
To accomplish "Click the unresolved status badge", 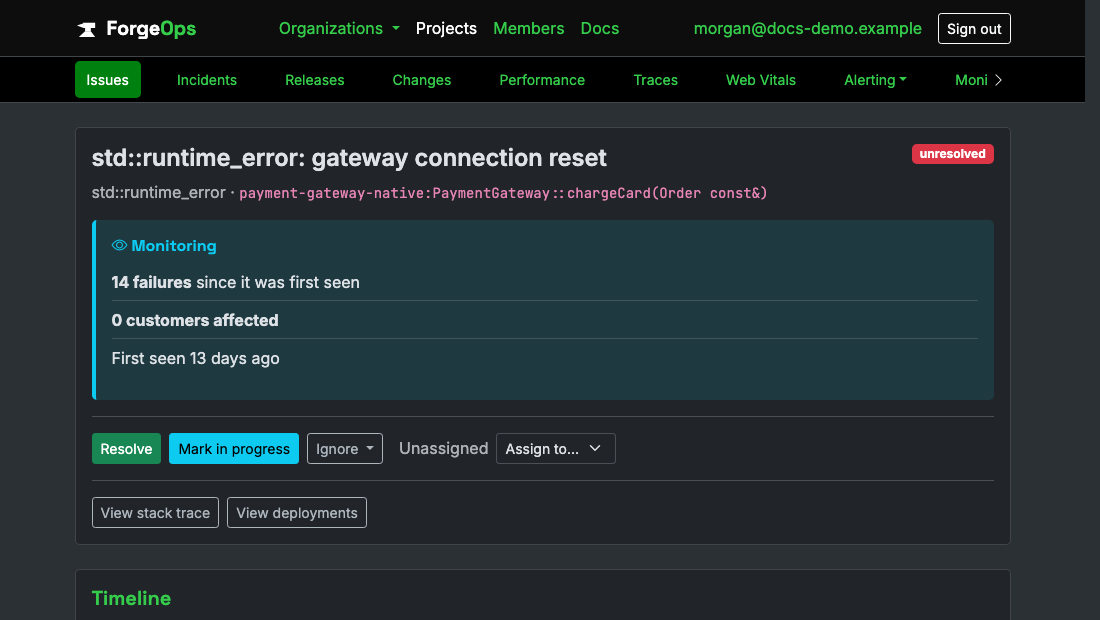I will coord(952,154).
